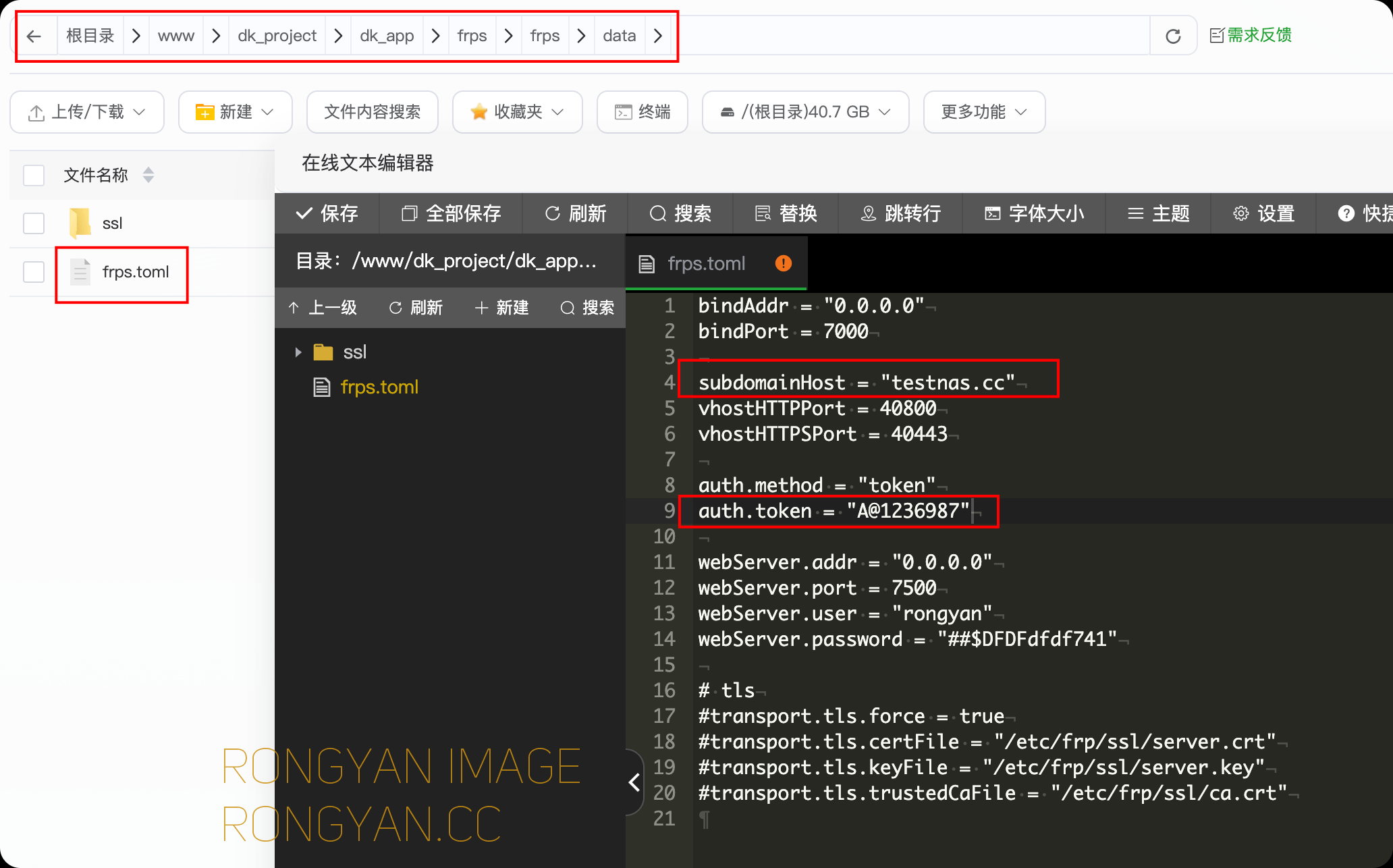This screenshot has height=868, width=1393.
Task: Click 主题 theme menu
Action: pyautogui.click(x=1158, y=214)
